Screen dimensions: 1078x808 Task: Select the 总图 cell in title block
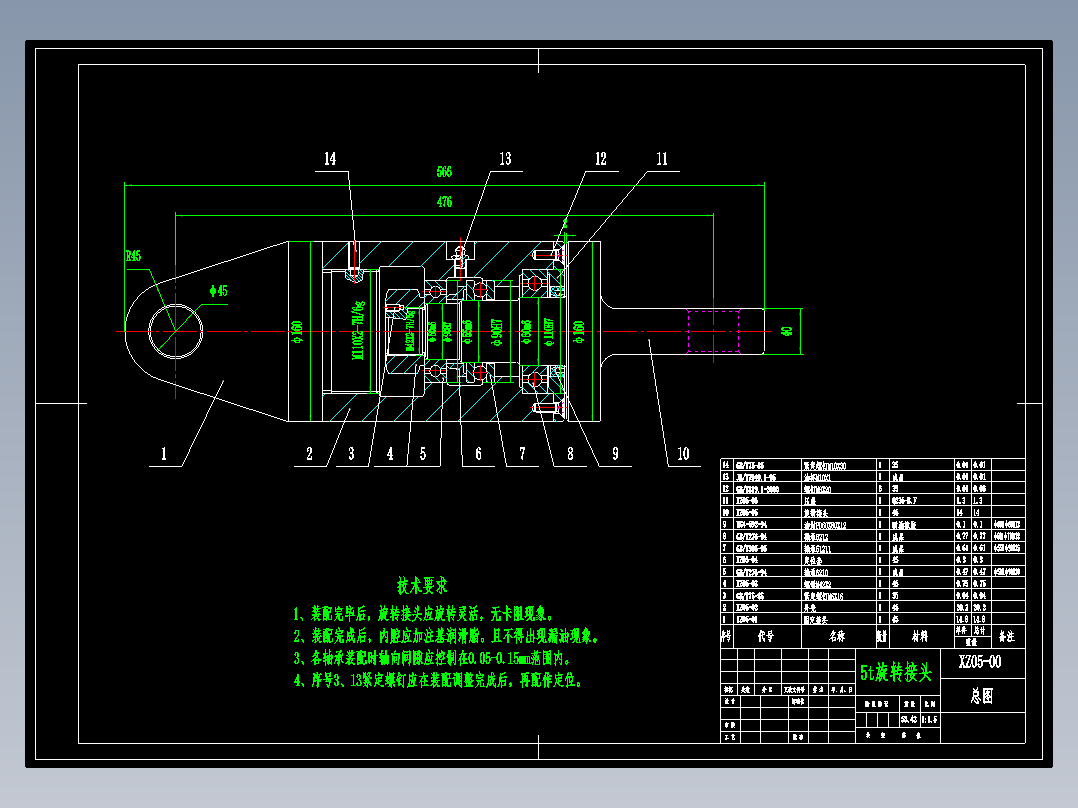point(982,697)
